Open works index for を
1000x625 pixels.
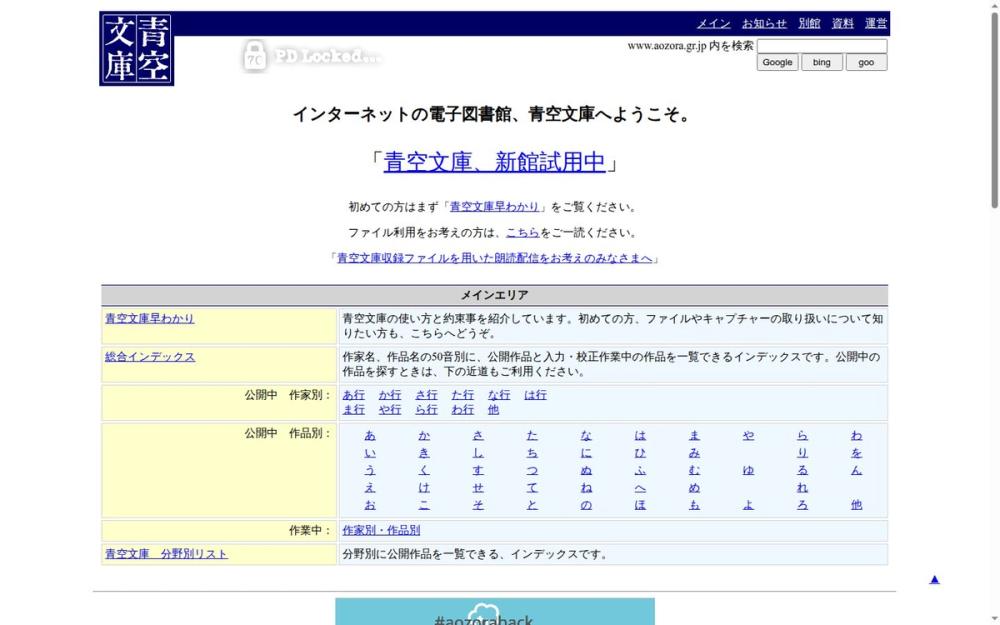click(857, 453)
